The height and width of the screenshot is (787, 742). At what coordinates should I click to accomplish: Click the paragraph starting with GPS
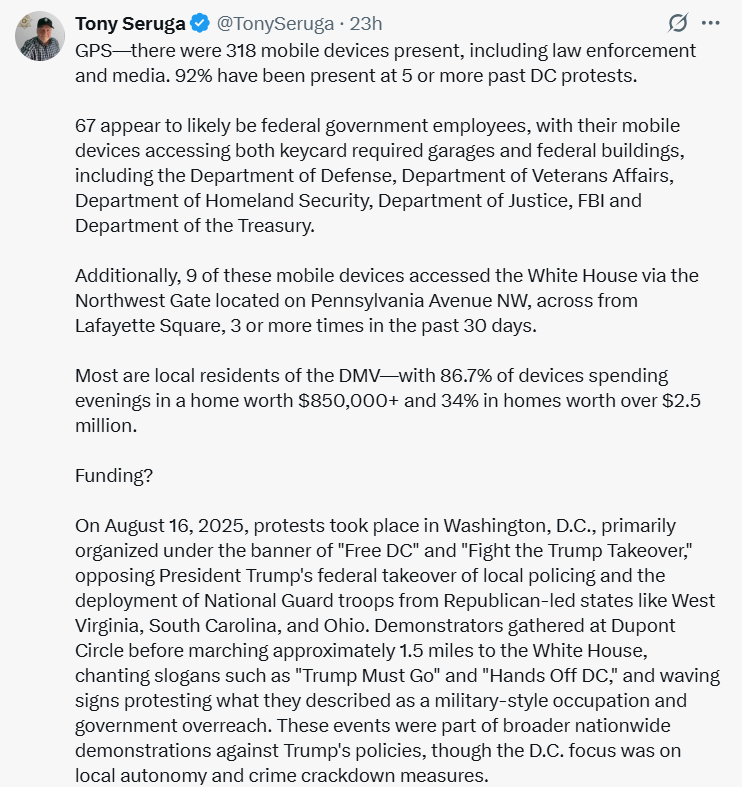(385, 62)
